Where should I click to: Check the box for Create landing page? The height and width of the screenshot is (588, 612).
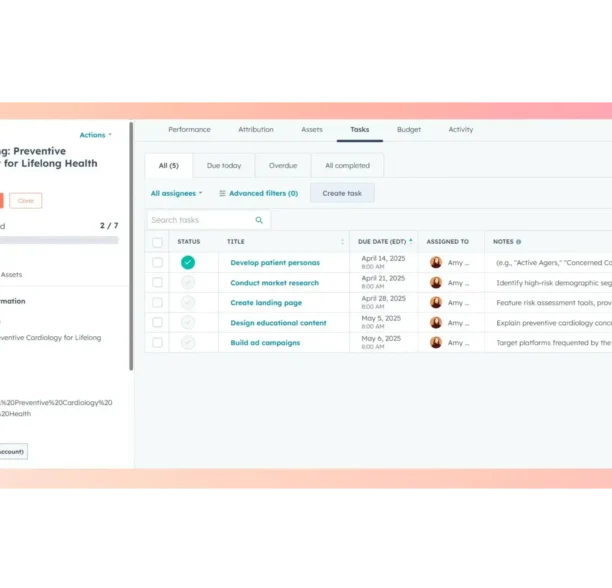[x=157, y=302]
